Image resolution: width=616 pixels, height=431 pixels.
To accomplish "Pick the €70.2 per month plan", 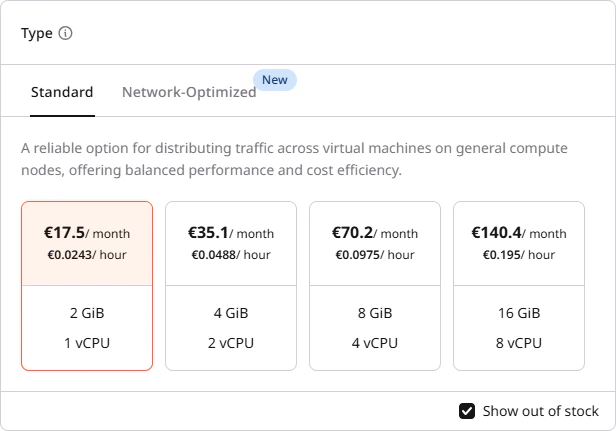I will tap(375, 286).
